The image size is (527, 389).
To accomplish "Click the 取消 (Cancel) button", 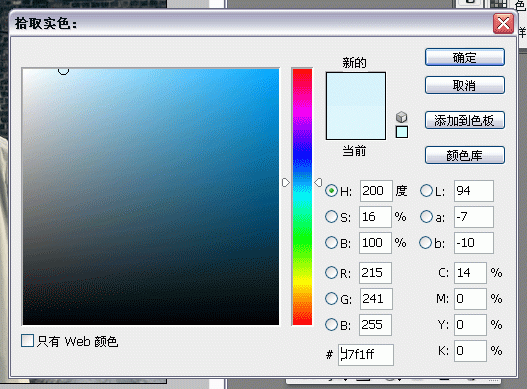I will [464, 85].
